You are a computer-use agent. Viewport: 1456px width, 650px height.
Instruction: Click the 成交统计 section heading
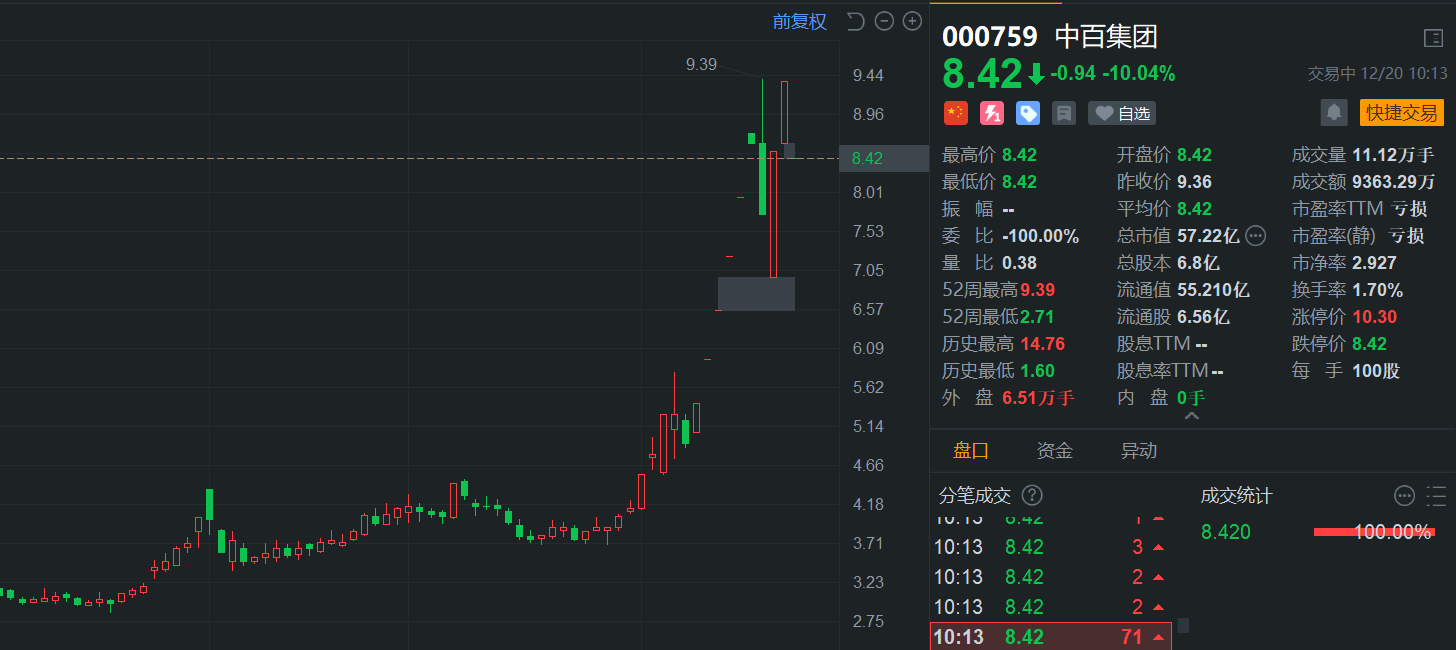coord(1237,496)
